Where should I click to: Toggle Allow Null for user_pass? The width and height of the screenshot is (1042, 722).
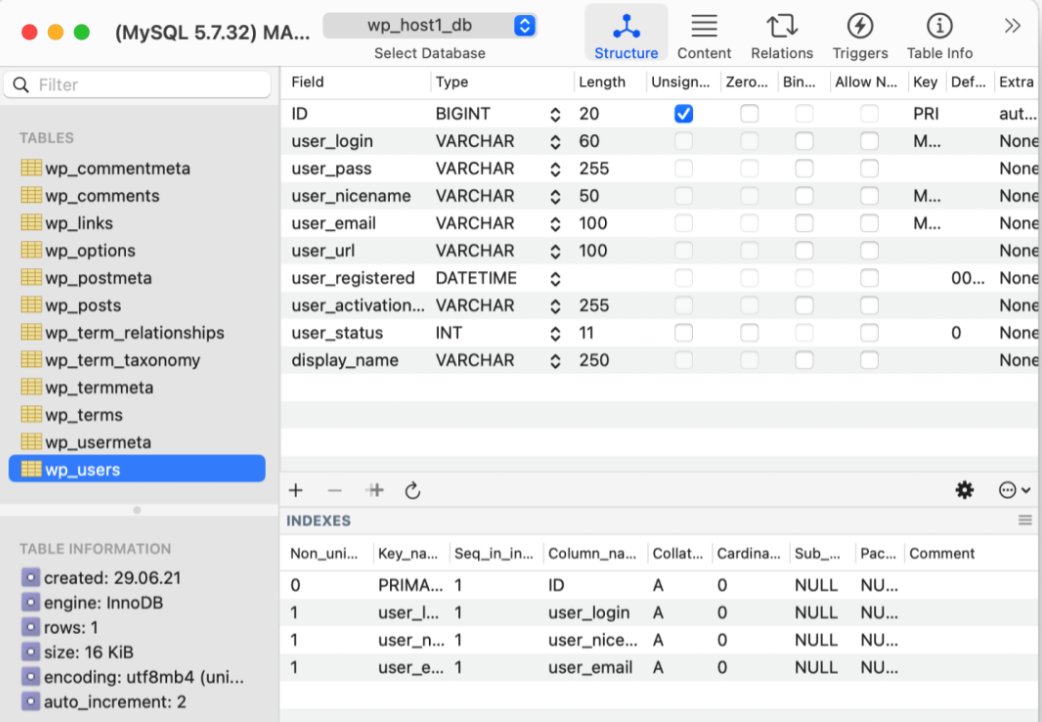[x=869, y=168]
